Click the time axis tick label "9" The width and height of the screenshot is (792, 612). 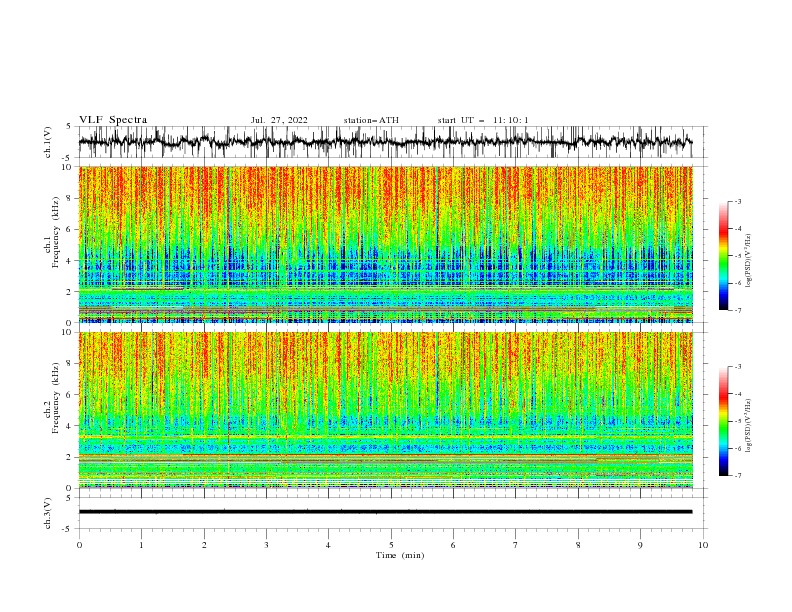pos(640,545)
